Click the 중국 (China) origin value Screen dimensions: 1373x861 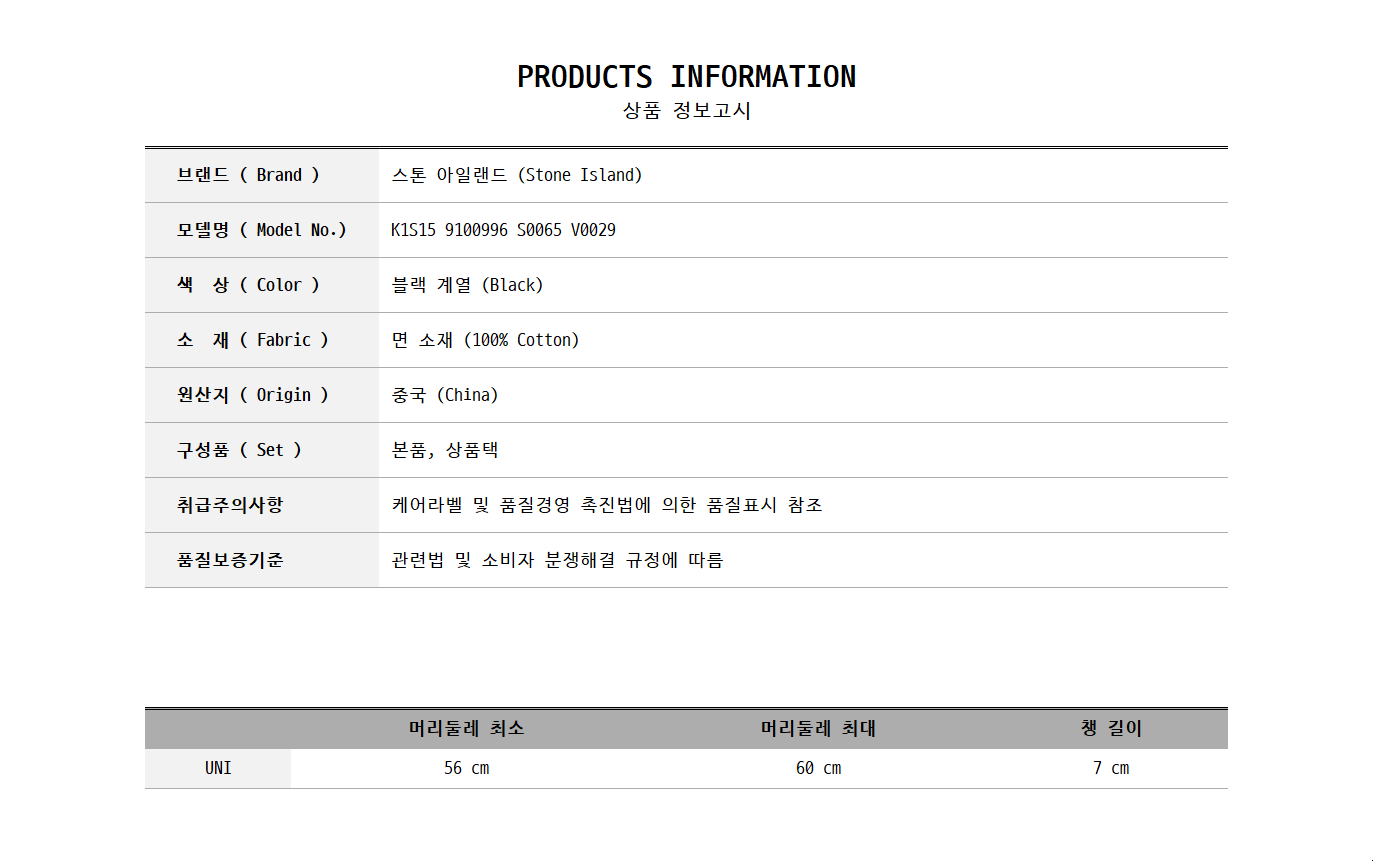pos(445,395)
